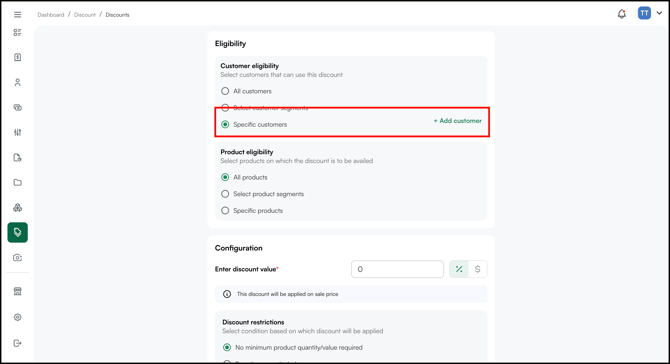
Task: Switch discount type to percentage
Action: [x=459, y=269]
